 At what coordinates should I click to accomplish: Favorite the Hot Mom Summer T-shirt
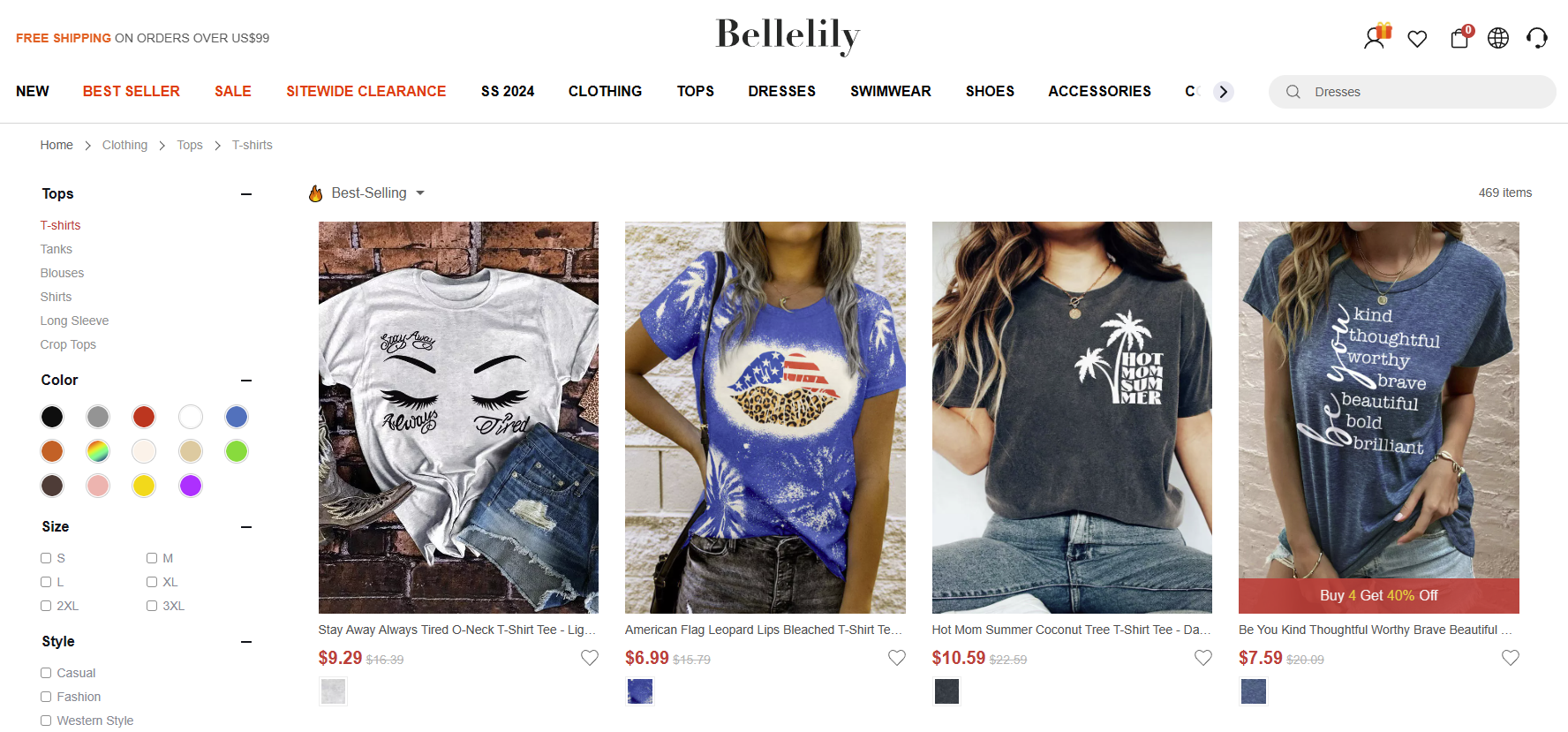pos(1203,658)
